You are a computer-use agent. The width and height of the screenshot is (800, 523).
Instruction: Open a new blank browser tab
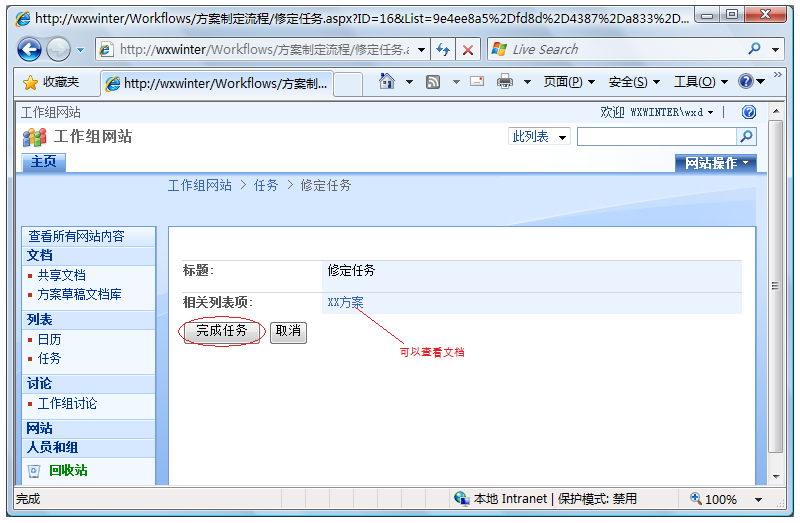348,84
